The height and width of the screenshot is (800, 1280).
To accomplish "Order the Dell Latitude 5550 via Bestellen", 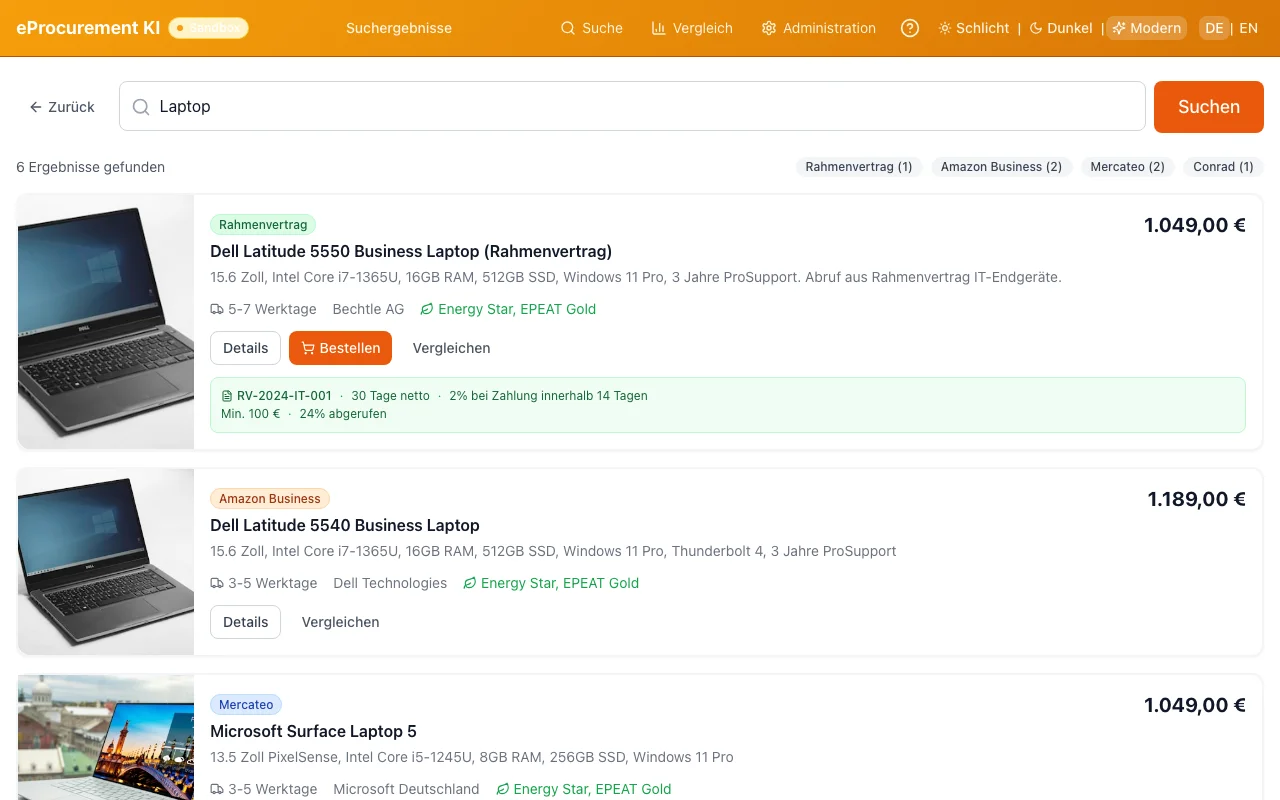I will 340,348.
